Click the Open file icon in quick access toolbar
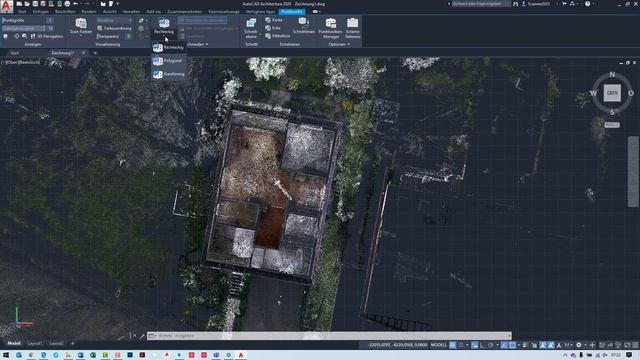Screen dimensions: 640x360 pos(27,4)
